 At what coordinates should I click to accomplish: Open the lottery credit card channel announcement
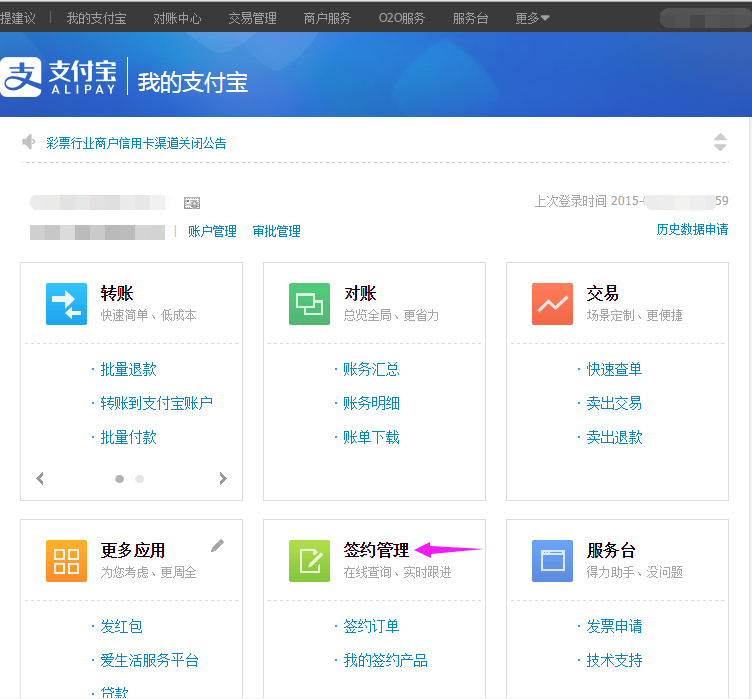(136, 143)
